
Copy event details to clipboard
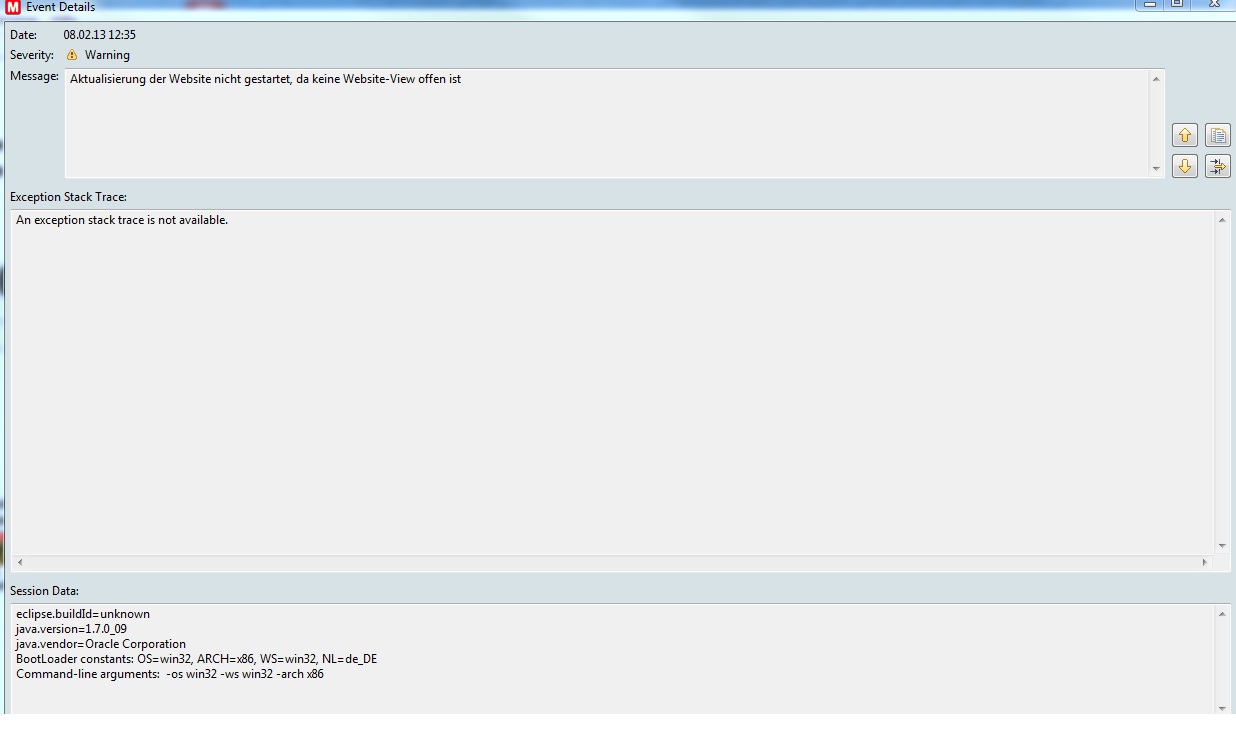(x=1217, y=135)
